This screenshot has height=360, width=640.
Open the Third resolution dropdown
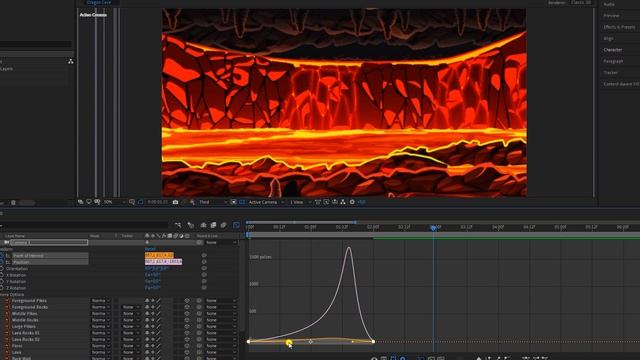213,202
